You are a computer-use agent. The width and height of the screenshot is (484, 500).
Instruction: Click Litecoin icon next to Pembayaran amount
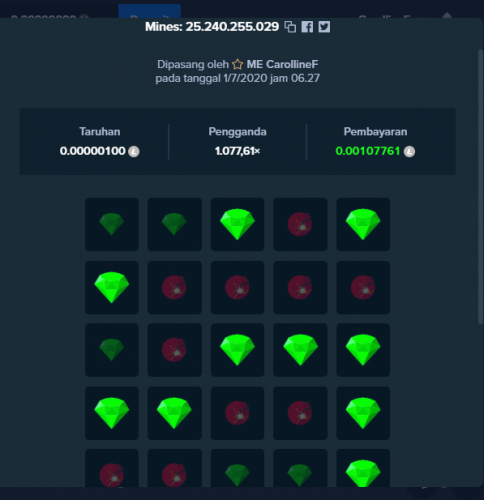(409, 152)
